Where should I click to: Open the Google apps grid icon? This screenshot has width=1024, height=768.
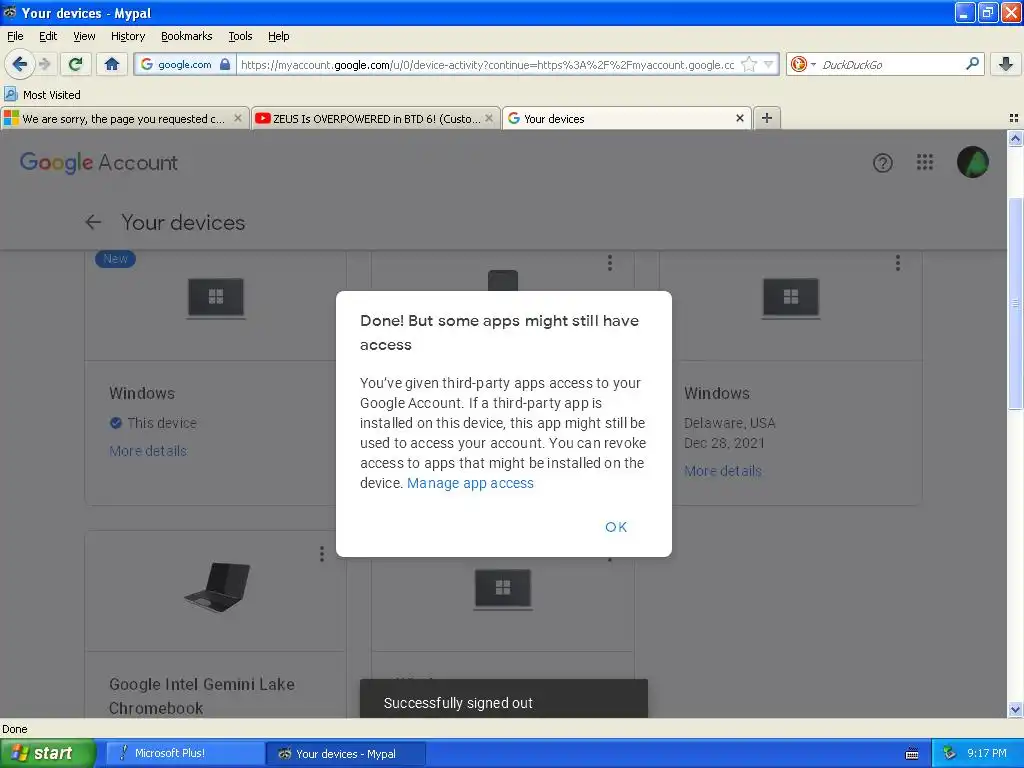click(x=925, y=162)
